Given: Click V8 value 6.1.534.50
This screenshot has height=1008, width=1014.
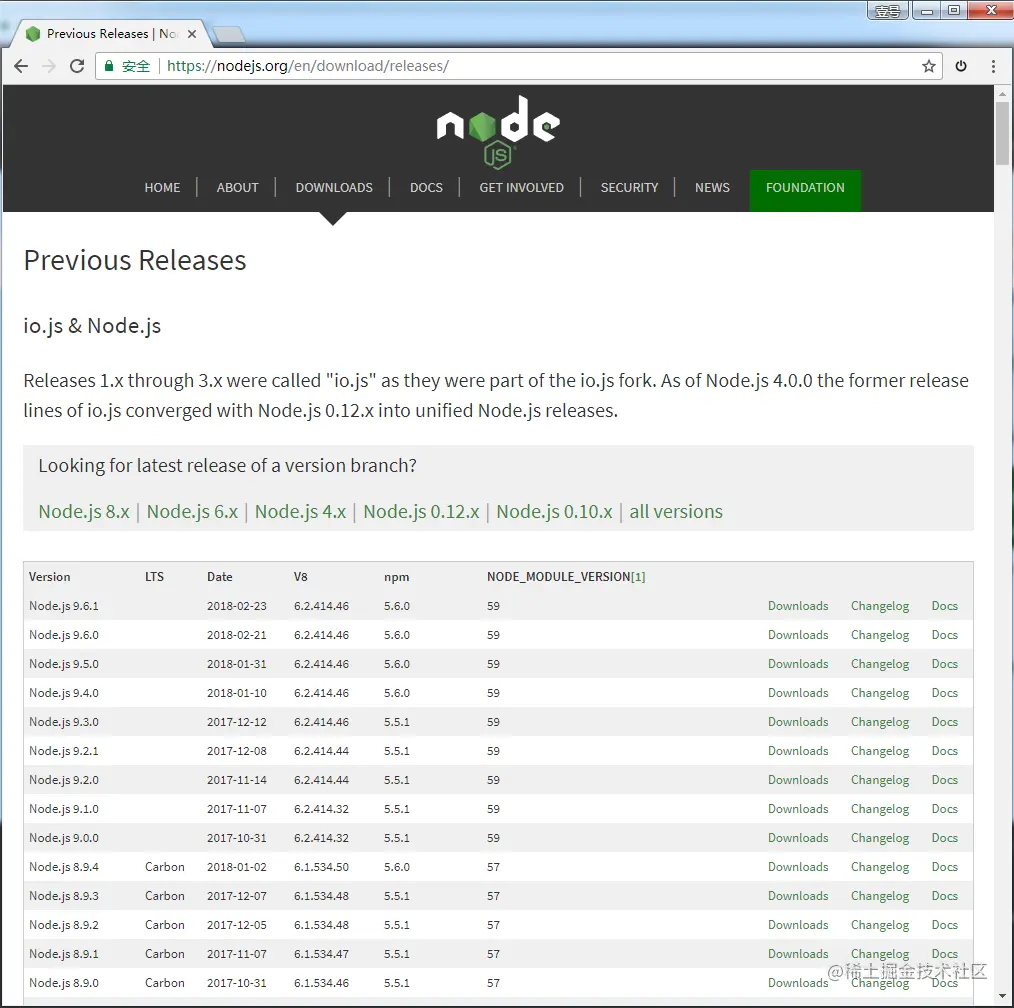Looking at the screenshot, I should click(x=321, y=866).
